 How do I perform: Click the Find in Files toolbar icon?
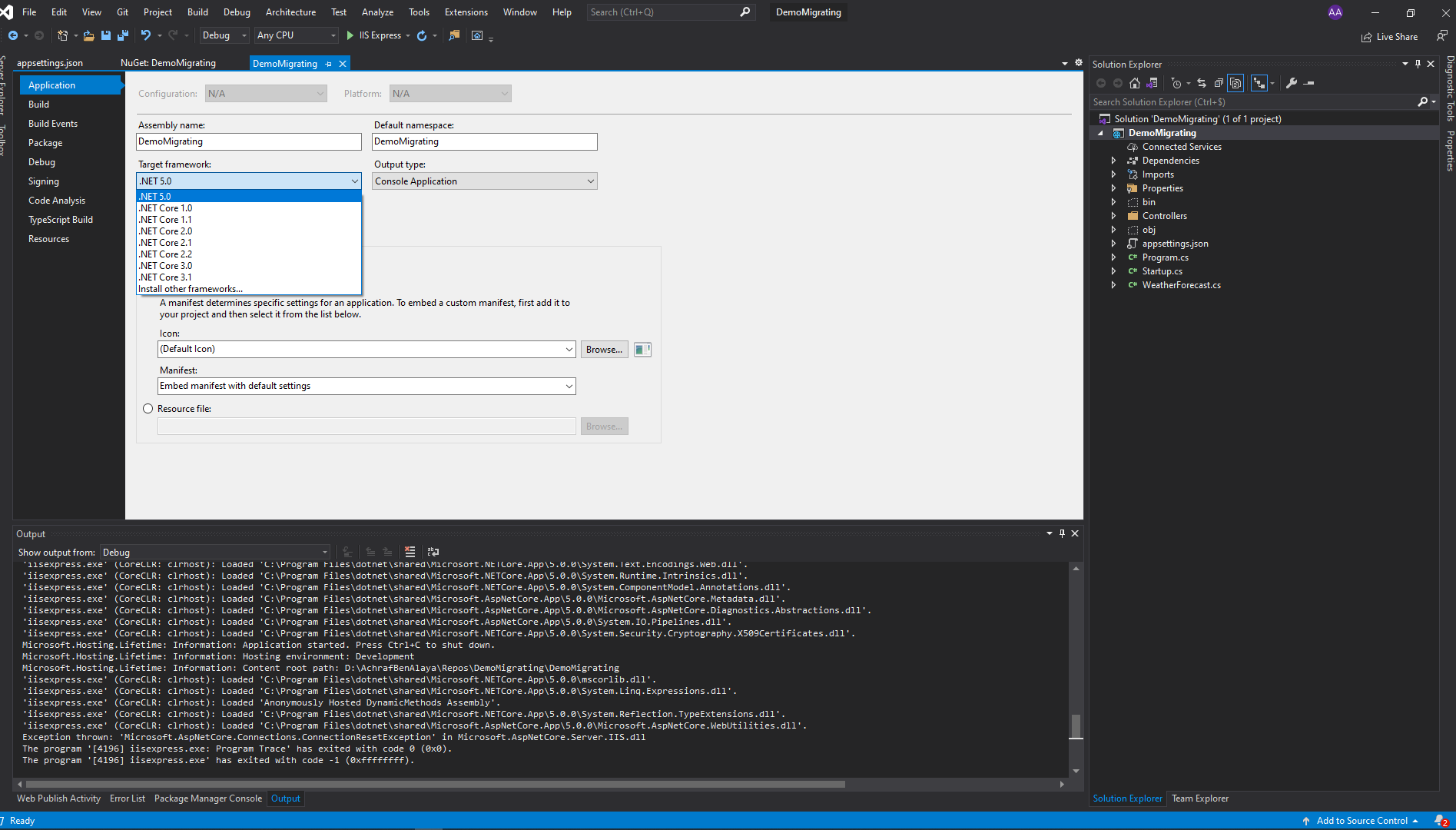454,35
